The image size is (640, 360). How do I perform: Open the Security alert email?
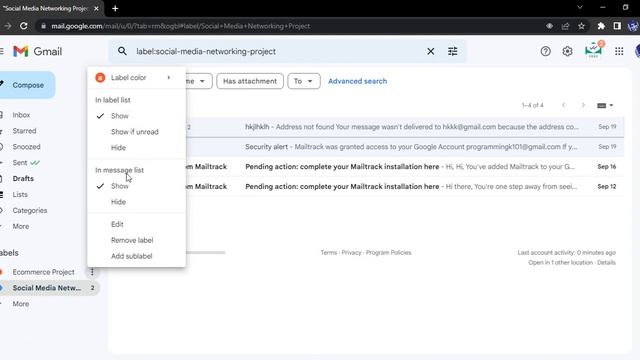(x=404, y=147)
